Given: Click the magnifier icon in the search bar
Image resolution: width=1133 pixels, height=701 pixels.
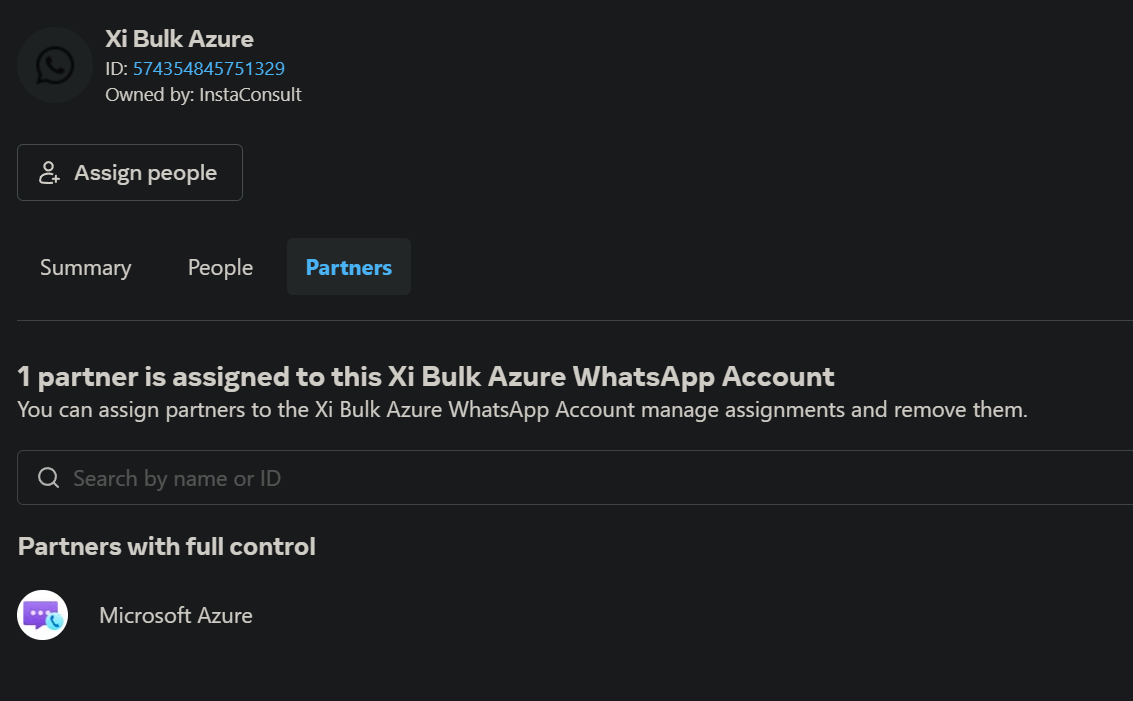Looking at the screenshot, I should [x=48, y=478].
